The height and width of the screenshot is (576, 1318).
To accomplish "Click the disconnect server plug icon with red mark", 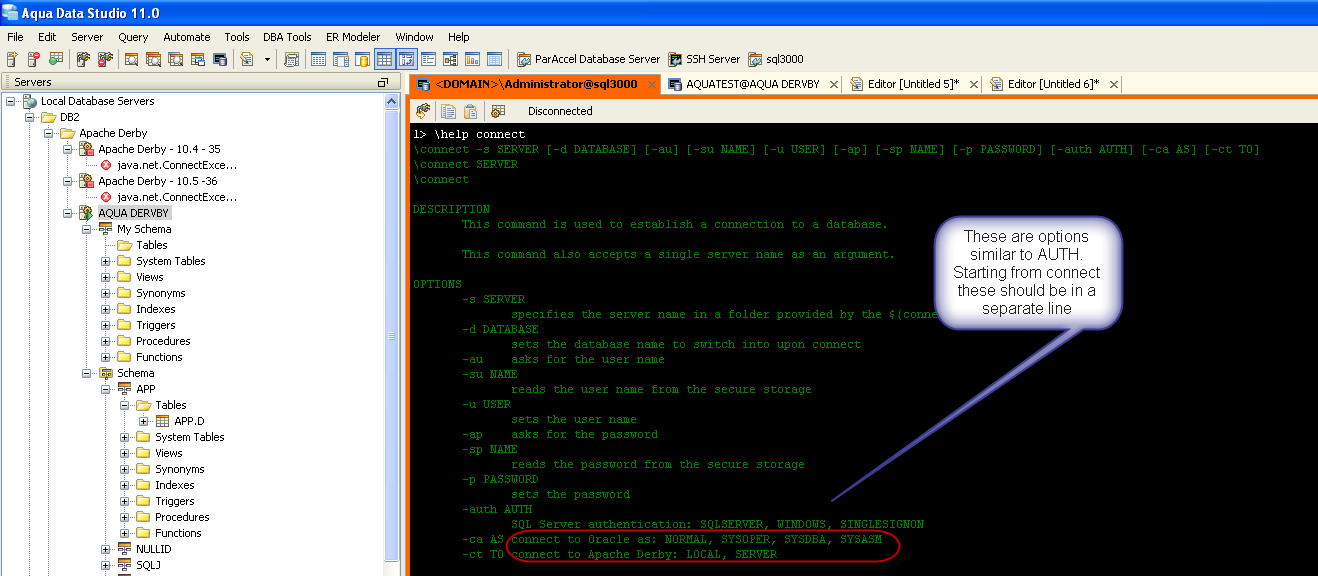I will point(104,59).
